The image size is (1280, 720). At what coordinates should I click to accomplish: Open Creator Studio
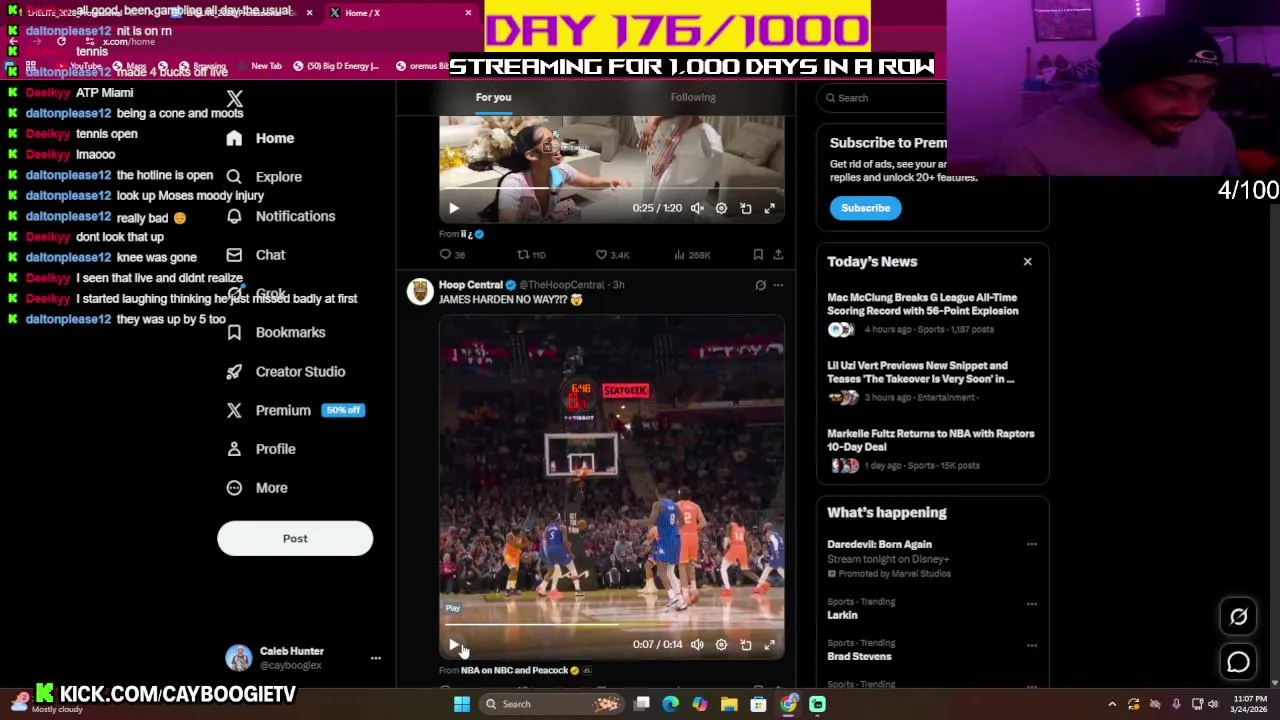(285, 371)
